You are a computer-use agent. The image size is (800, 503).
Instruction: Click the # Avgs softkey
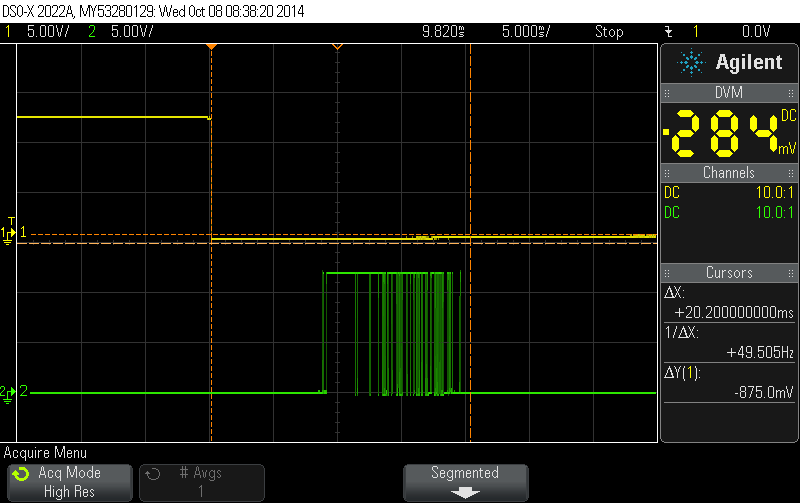point(202,482)
